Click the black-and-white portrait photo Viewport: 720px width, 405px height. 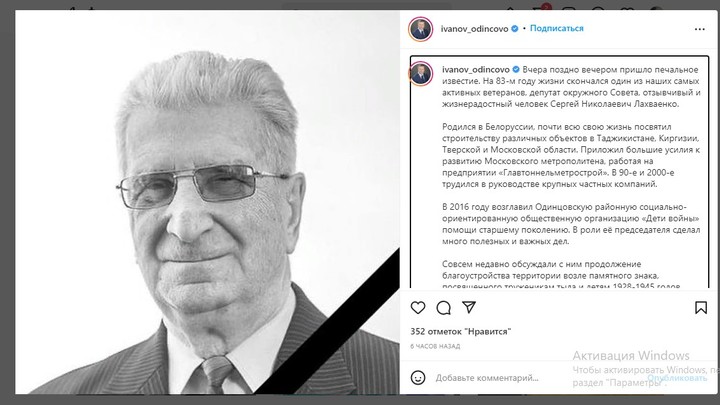[207, 202]
